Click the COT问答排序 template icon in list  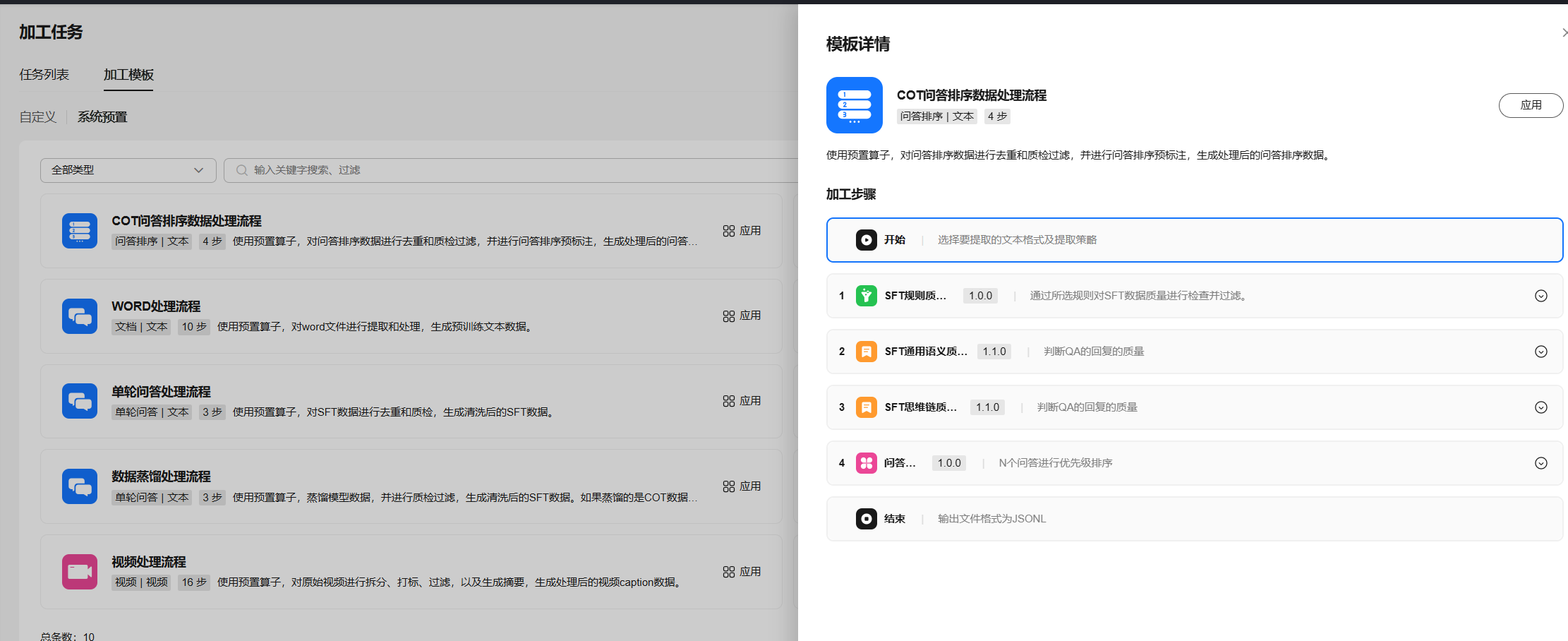tap(80, 231)
